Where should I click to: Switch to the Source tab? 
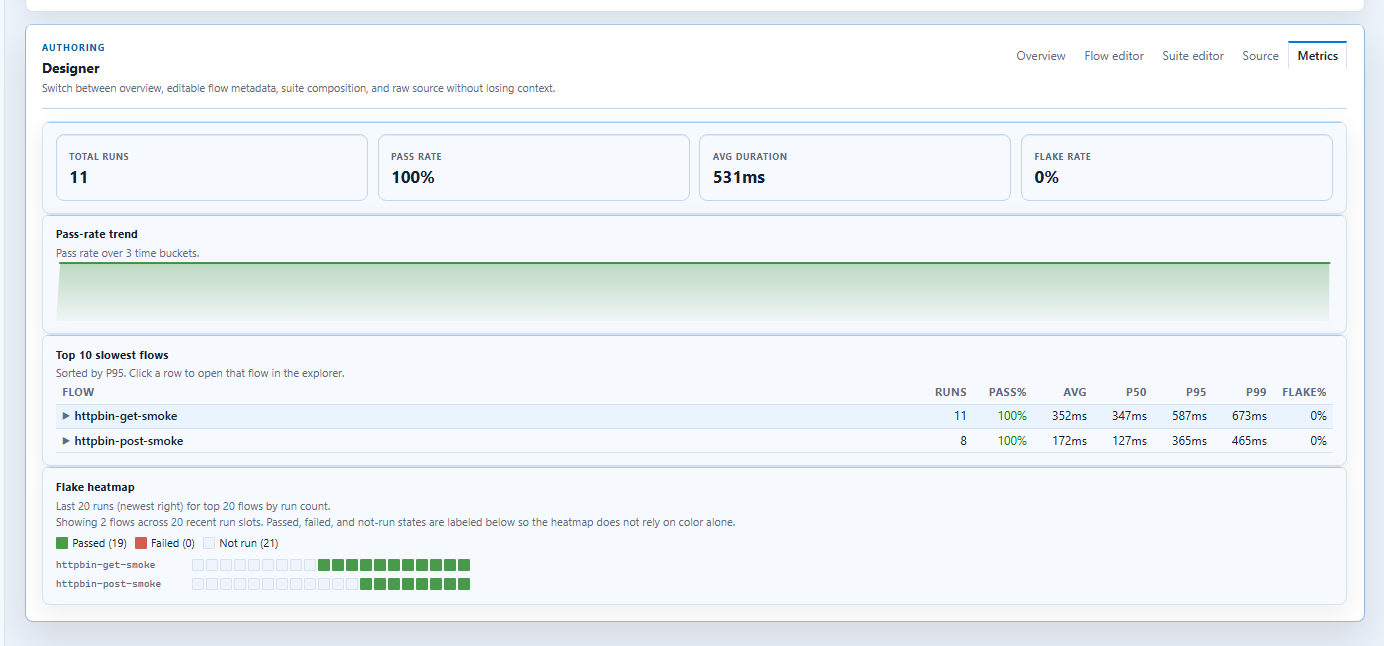point(1260,56)
